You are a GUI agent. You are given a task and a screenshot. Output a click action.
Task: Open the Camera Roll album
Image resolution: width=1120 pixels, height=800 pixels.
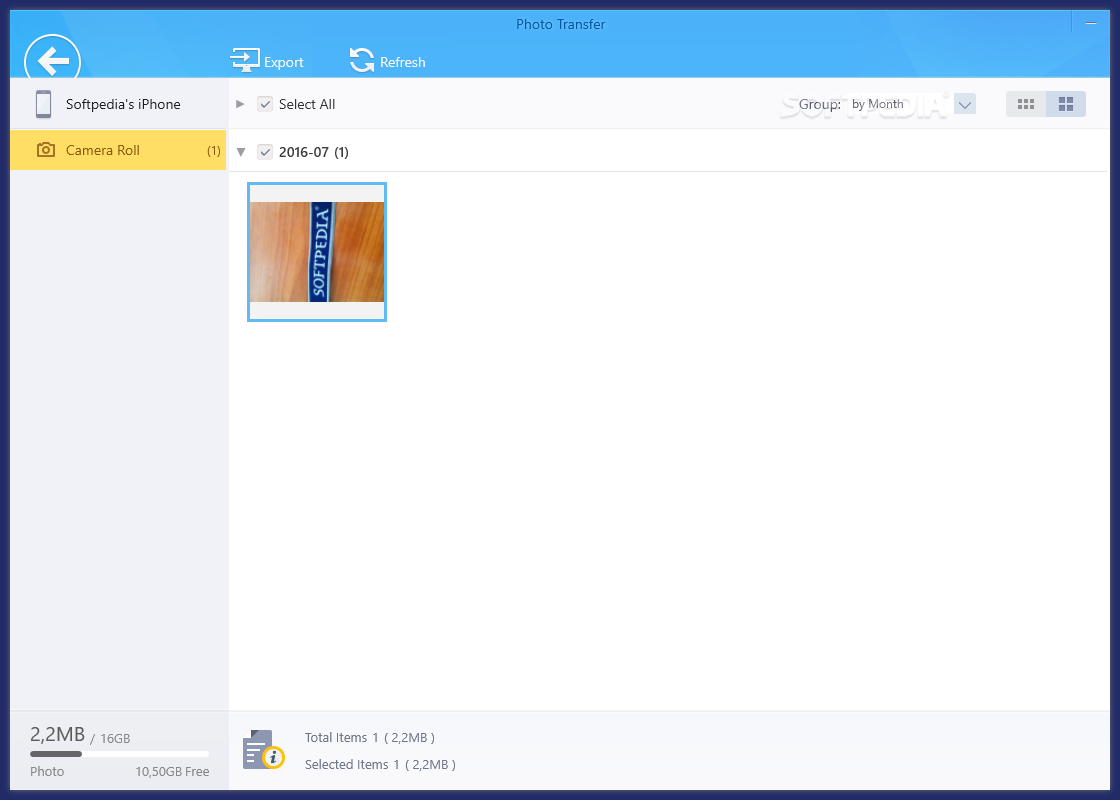pos(119,150)
